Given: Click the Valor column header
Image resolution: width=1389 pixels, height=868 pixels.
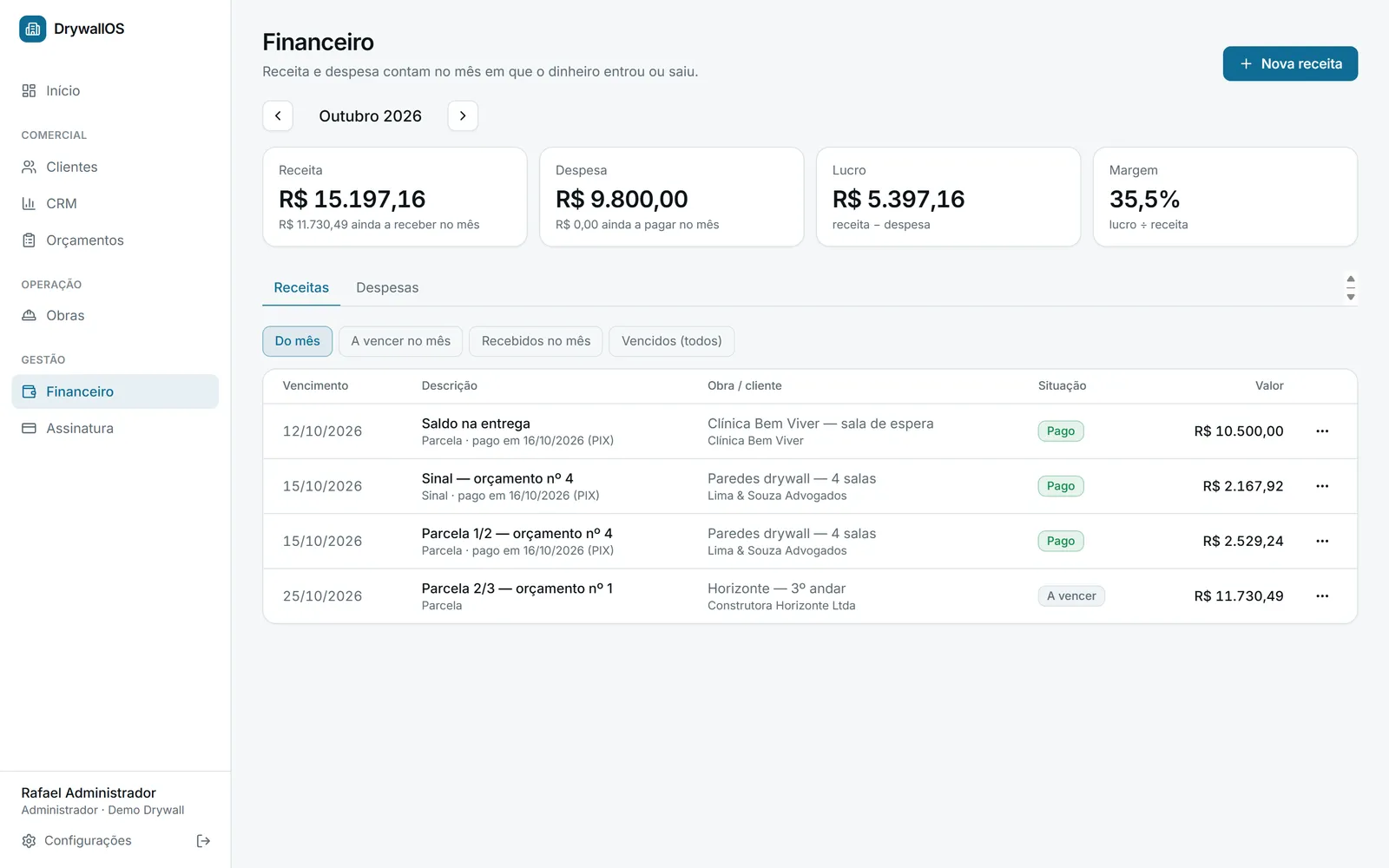Looking at the screenshot, I should (x=1269, y=386).
